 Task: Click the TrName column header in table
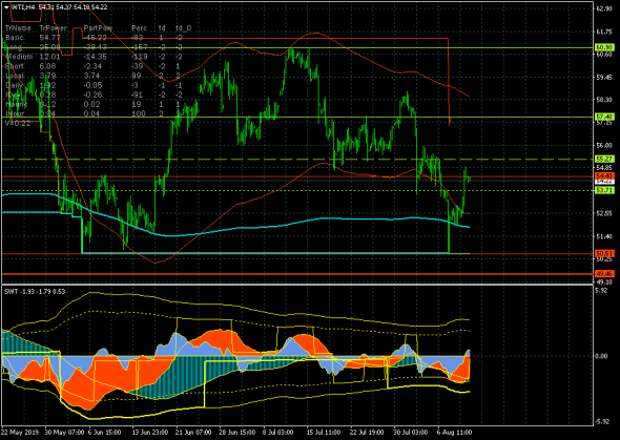pyautogui.click(x=17, y=30)
